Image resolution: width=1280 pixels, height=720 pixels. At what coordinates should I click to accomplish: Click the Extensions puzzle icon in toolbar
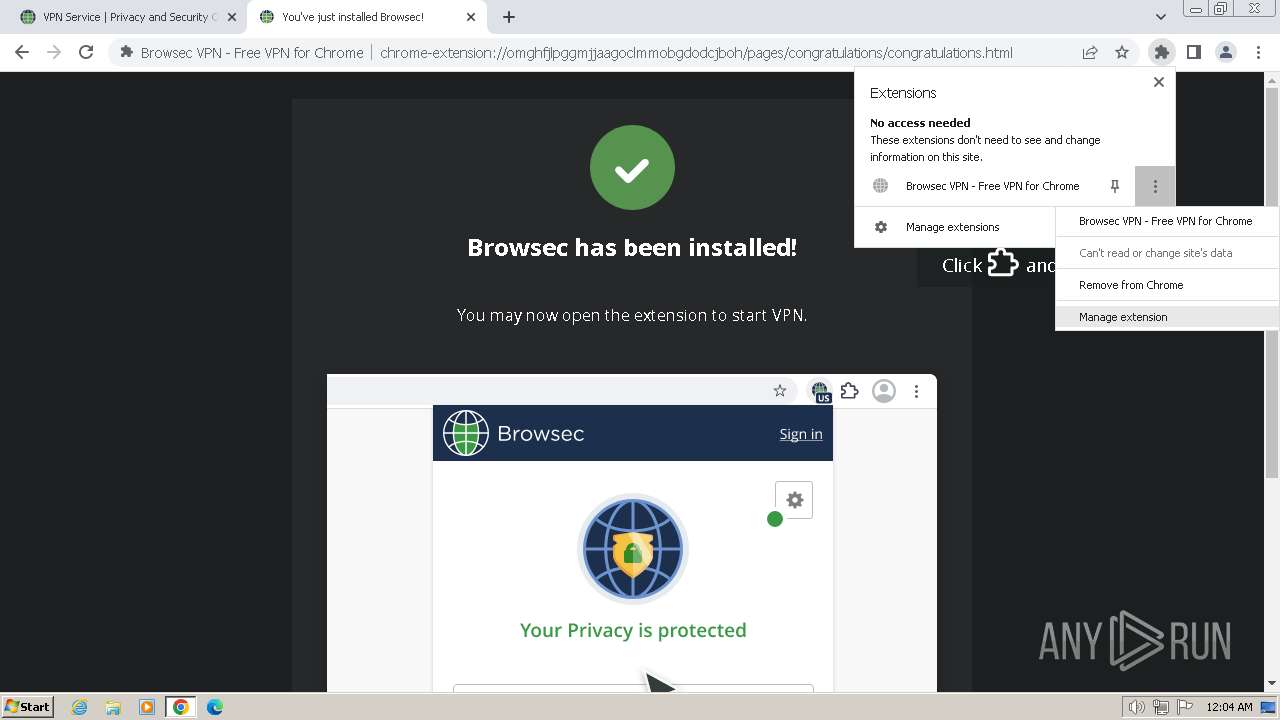(1161, 52)
